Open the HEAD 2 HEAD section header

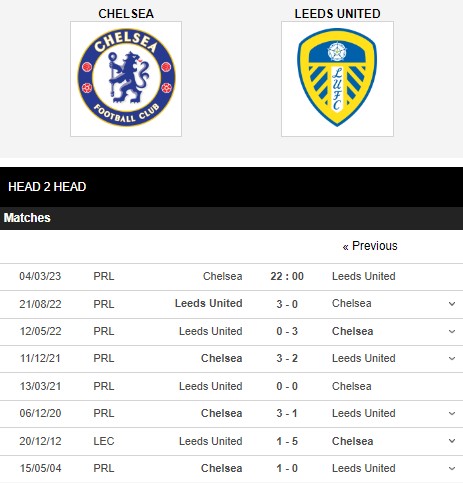(x=47, y=187)
